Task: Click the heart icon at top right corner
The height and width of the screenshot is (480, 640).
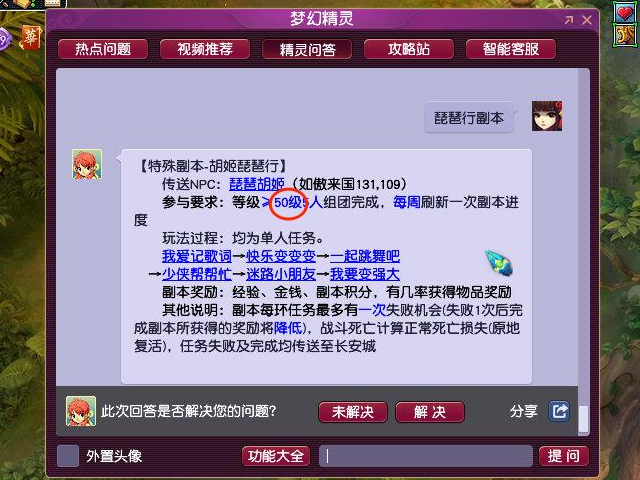Action: click(x=625, y=13)
